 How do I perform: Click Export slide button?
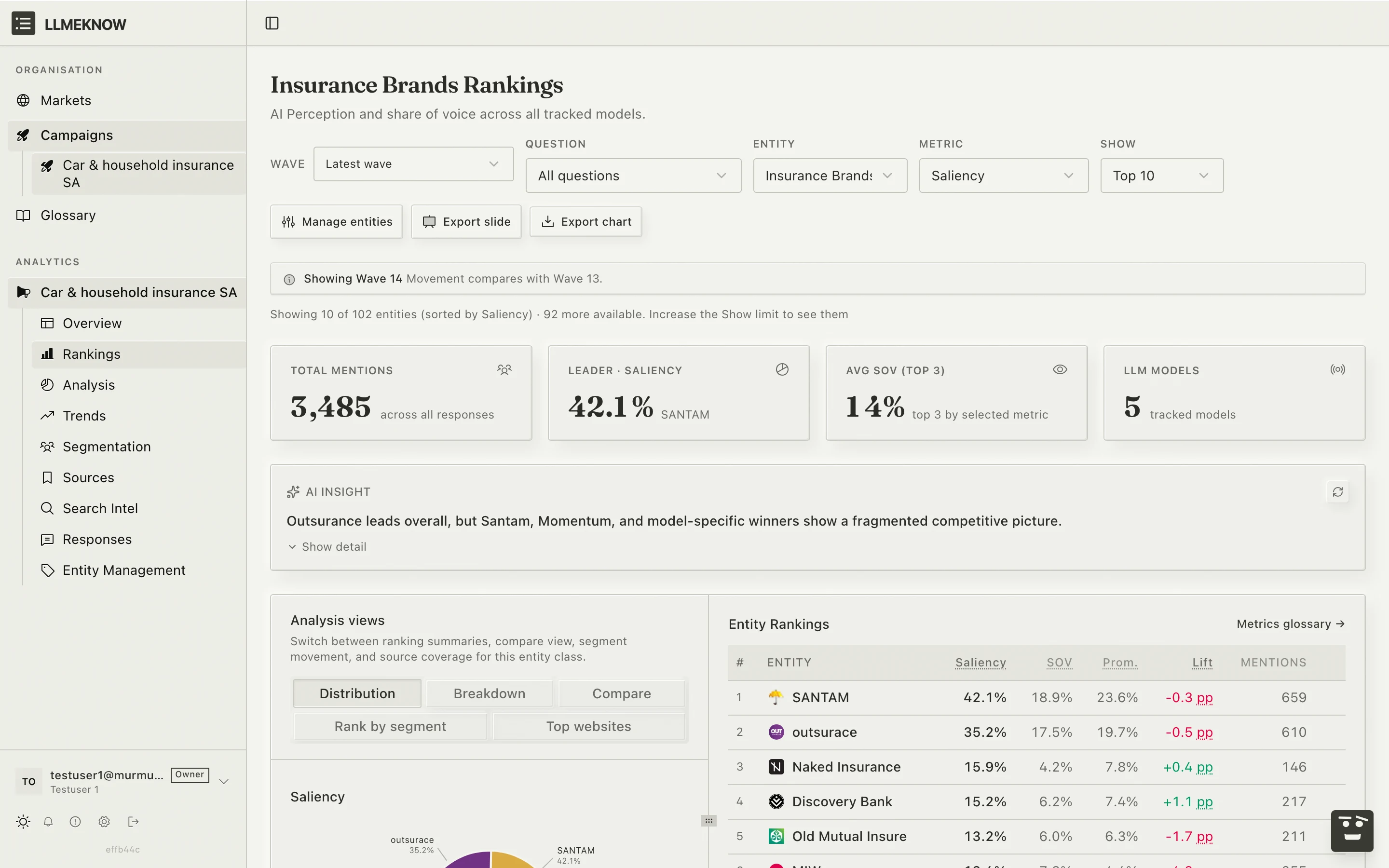click(x=466, y=222)
